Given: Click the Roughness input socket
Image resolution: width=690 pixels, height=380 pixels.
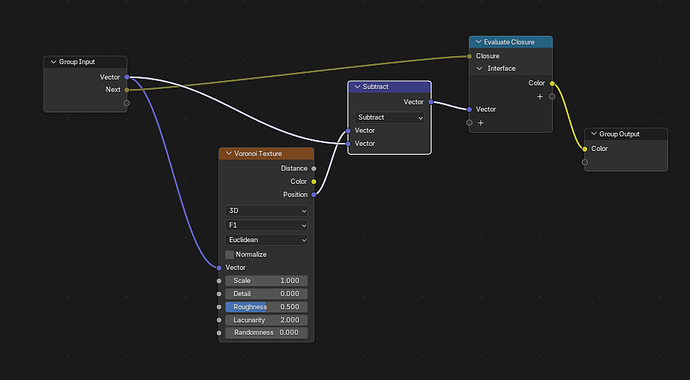Looking at the screenshot, I should click(219, 307).
